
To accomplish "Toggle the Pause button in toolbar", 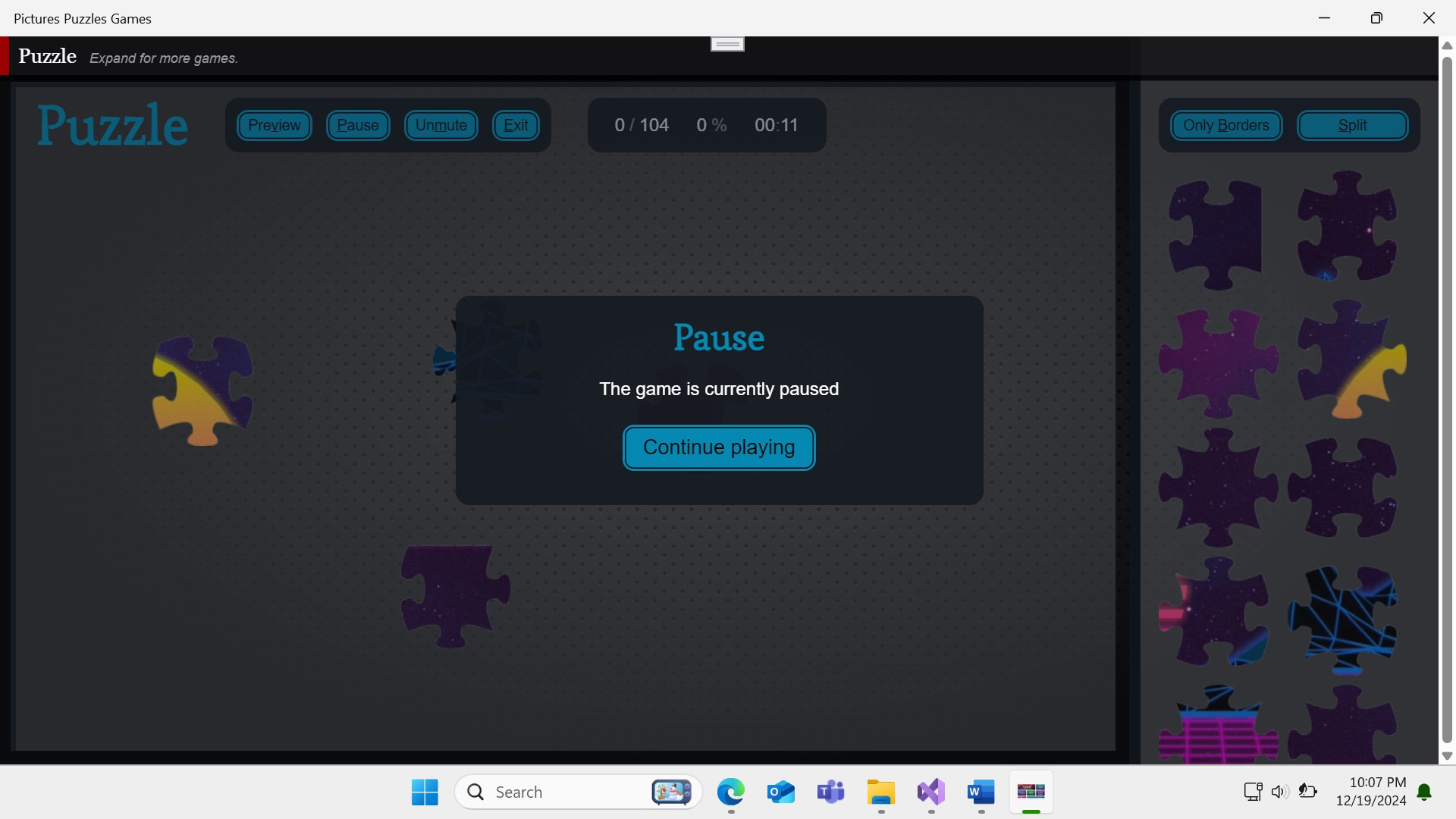I will tap(357, 125).
